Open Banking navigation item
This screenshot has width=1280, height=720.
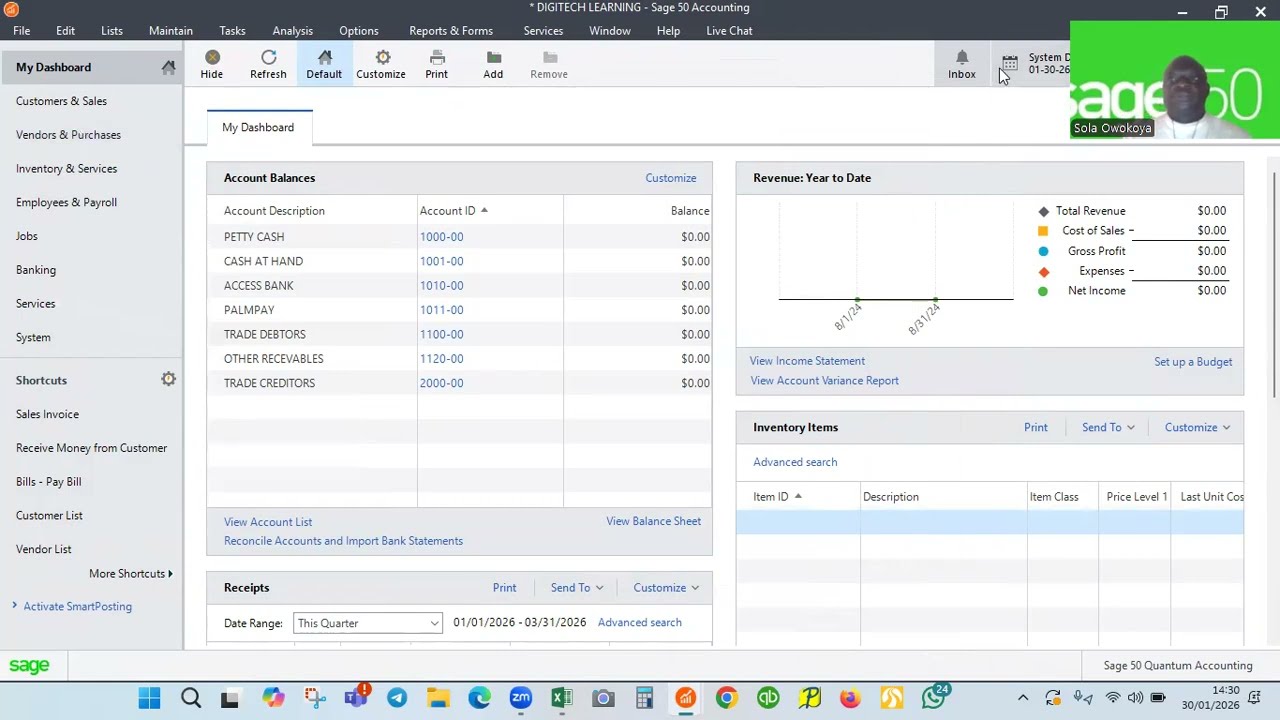click(36, 270)
